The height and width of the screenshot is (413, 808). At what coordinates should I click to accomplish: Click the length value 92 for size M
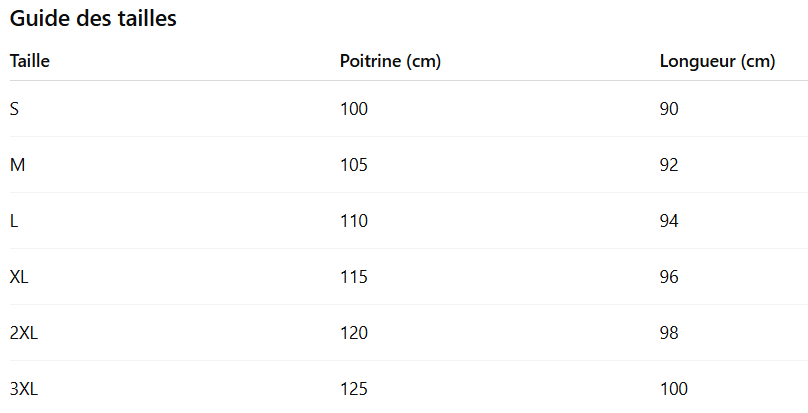coord(669,164)
